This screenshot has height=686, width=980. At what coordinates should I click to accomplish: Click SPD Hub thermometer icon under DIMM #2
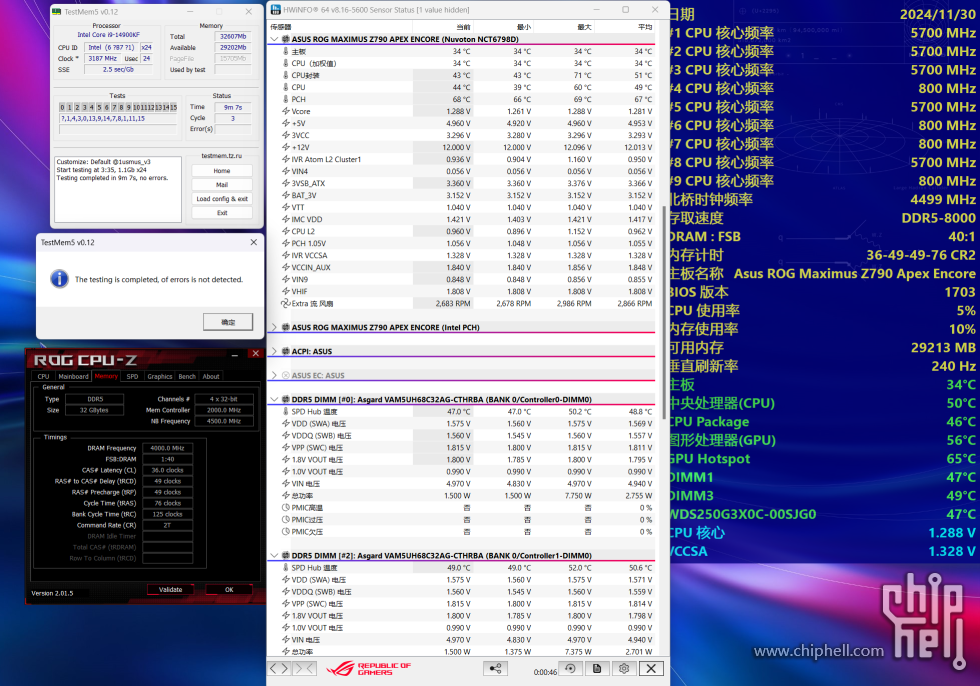[x=286, y=568]
